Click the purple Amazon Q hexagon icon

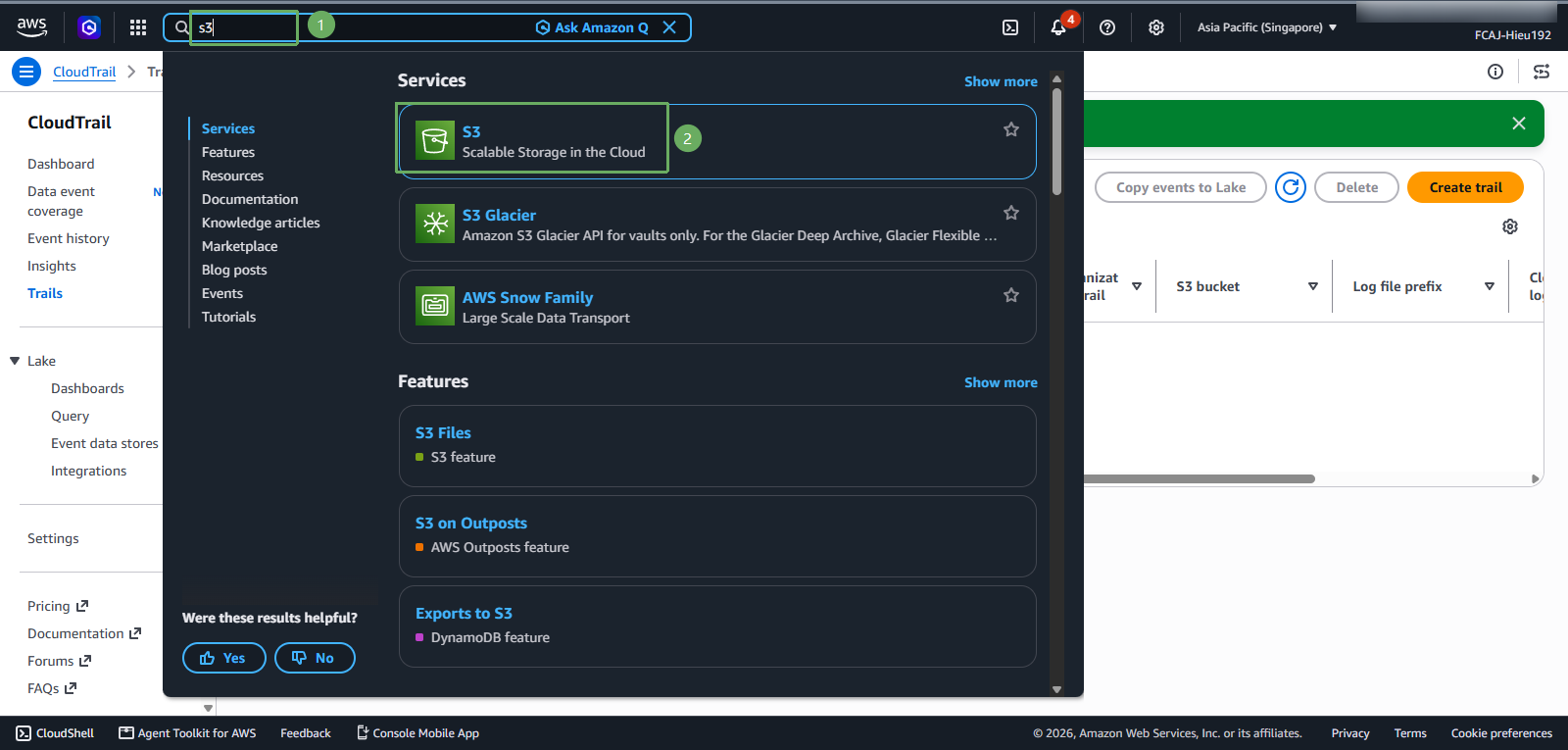tap(89, 27)
